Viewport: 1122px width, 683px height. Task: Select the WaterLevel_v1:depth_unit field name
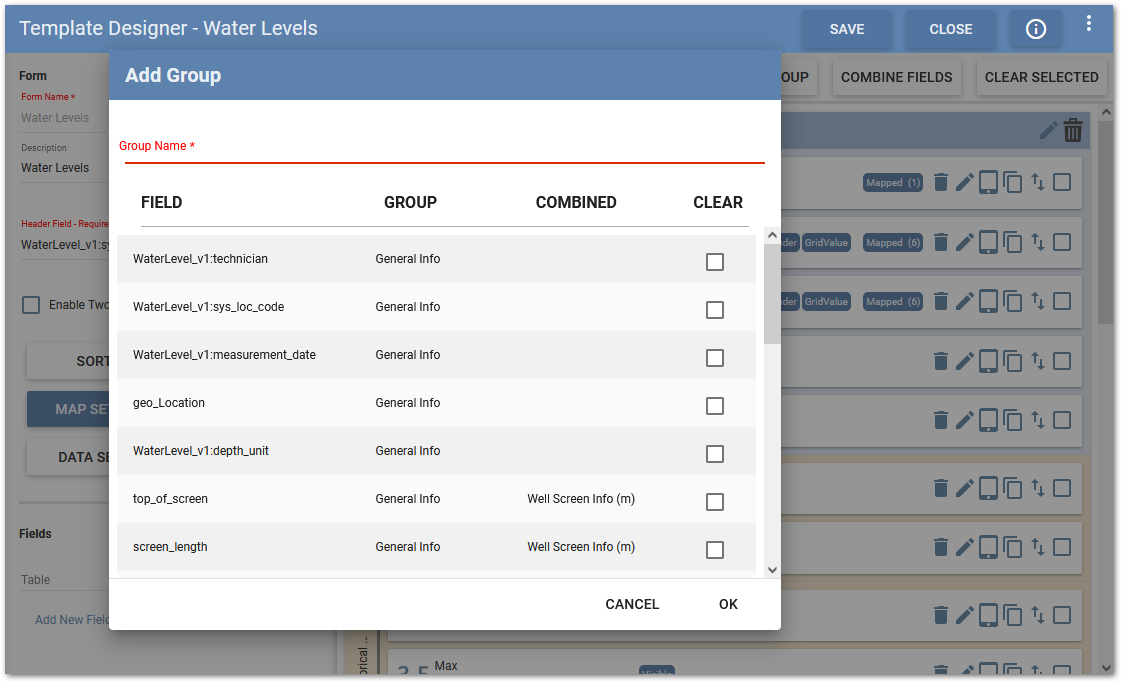pos(201,451)
